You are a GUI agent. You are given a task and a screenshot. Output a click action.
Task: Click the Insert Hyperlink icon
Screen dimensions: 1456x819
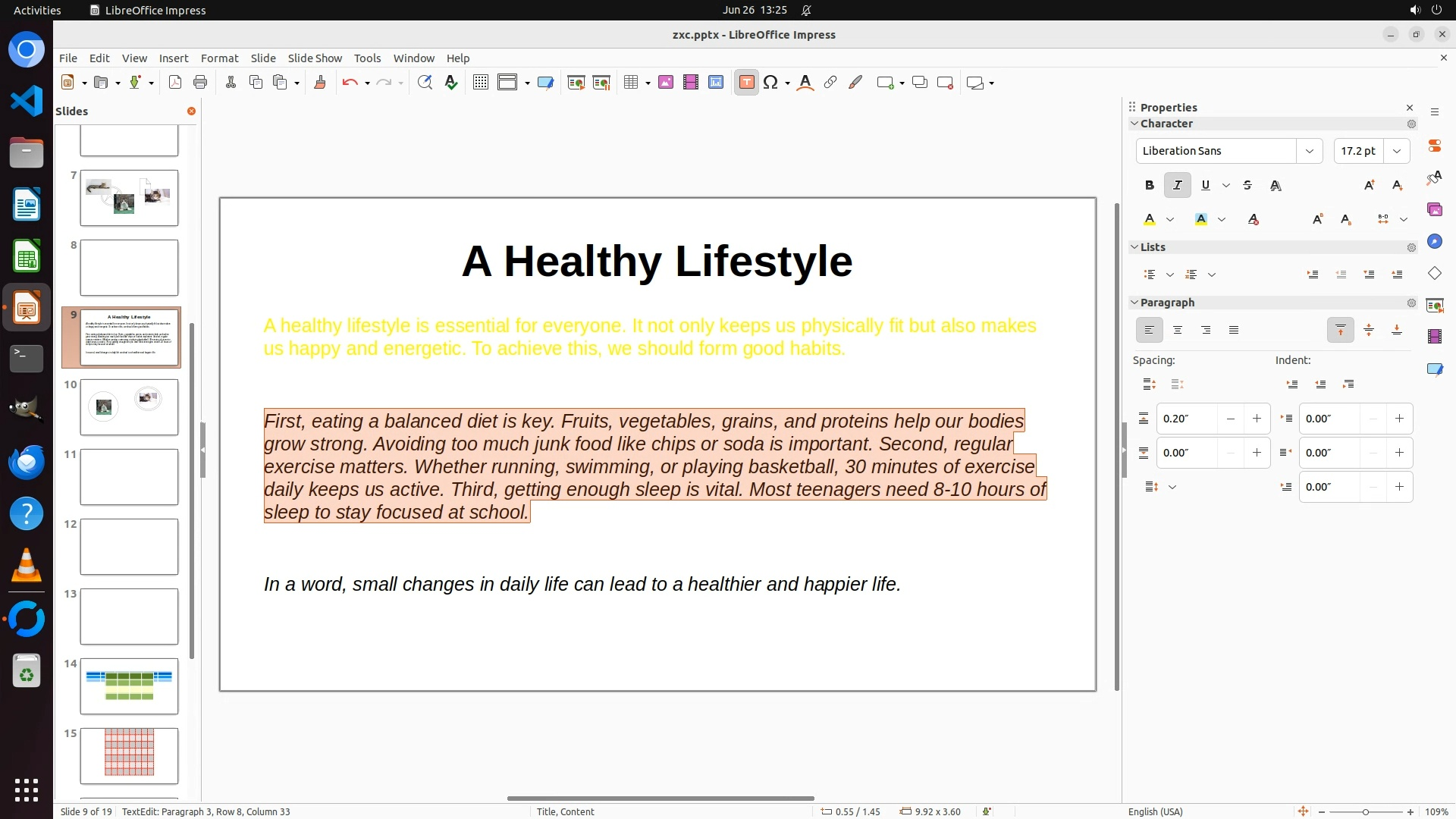pyautogui.click(x=830, y=83)
